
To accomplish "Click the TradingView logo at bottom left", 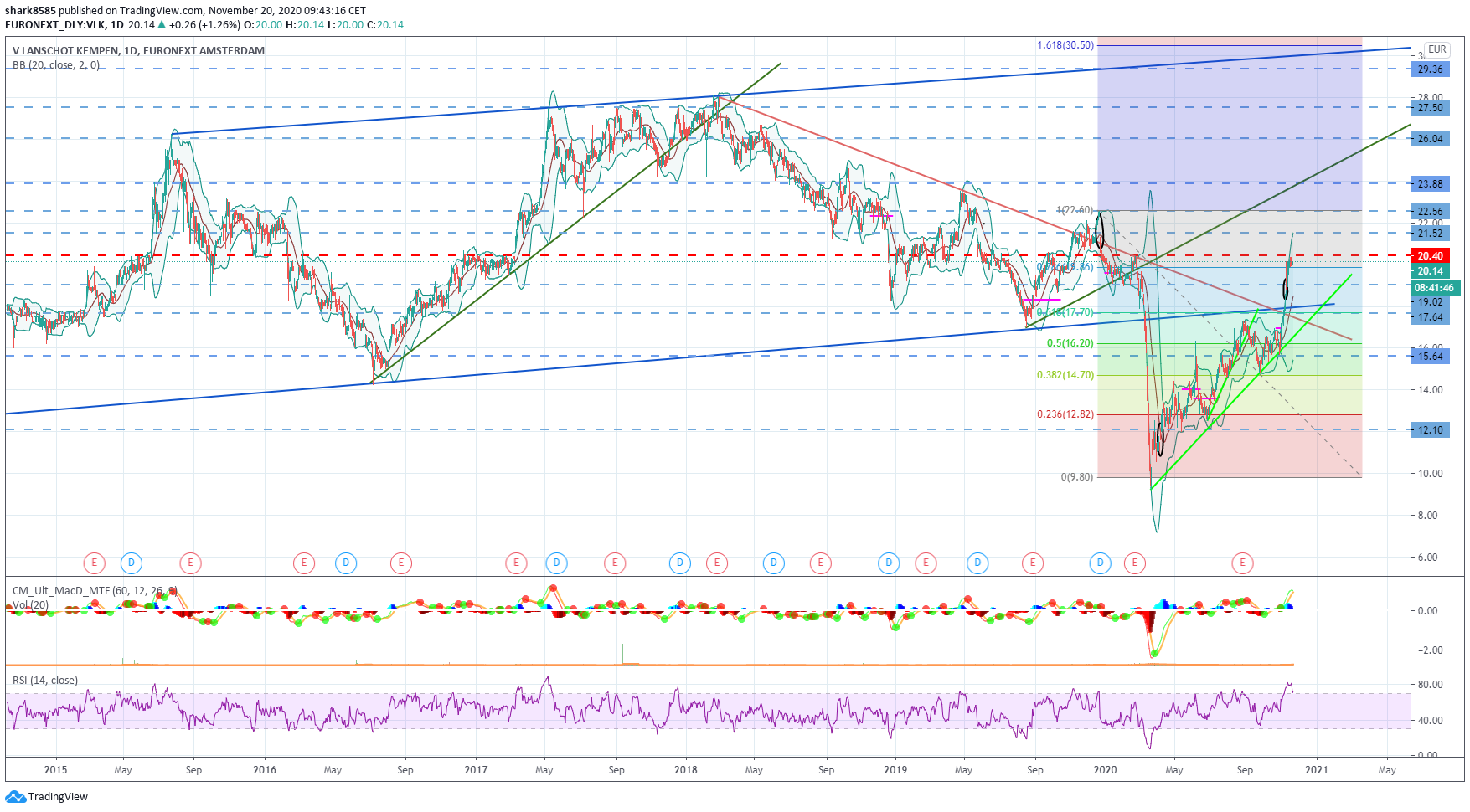I will [47, 796].
